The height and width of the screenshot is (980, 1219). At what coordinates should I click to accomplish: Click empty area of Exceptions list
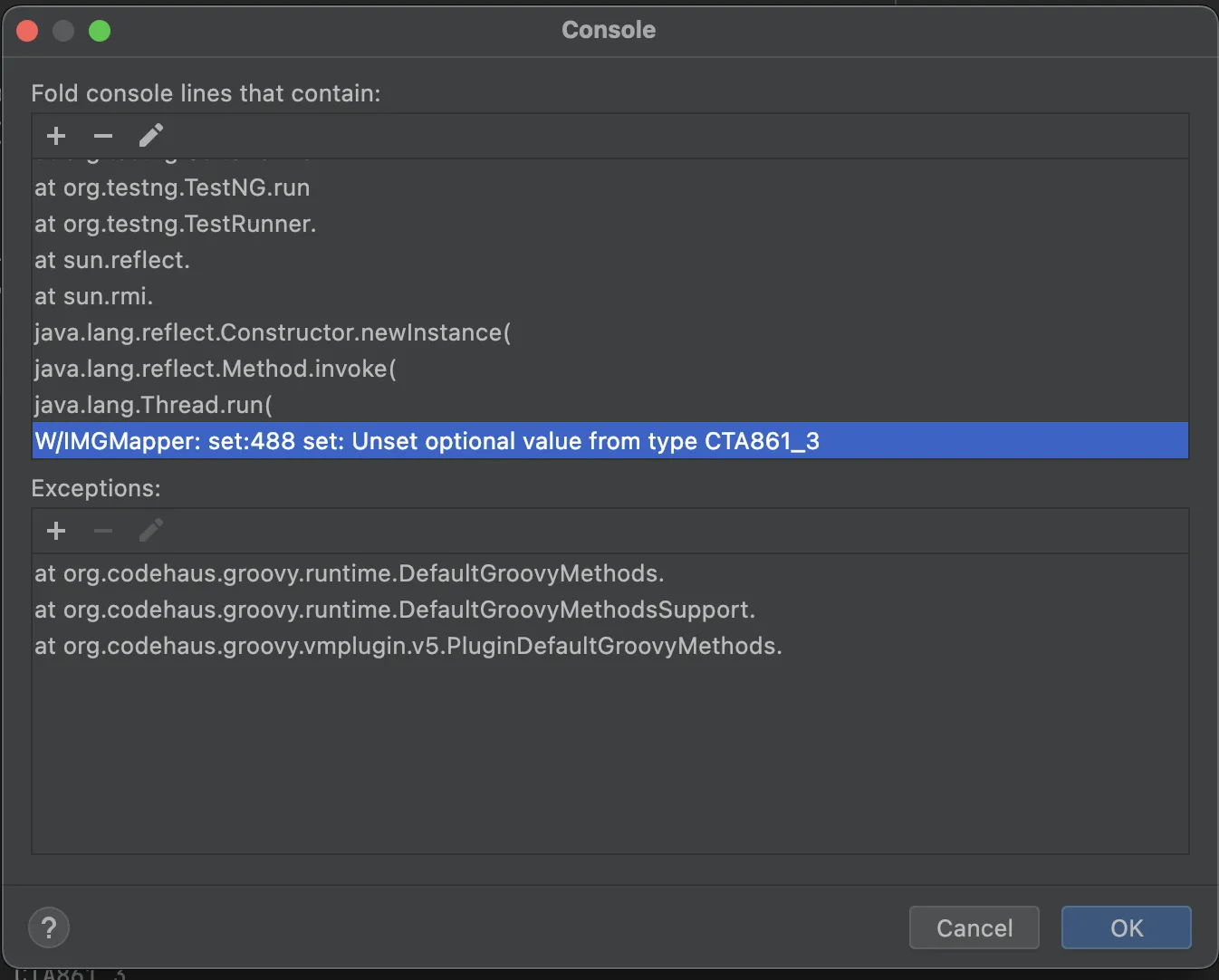pos(609,761)
